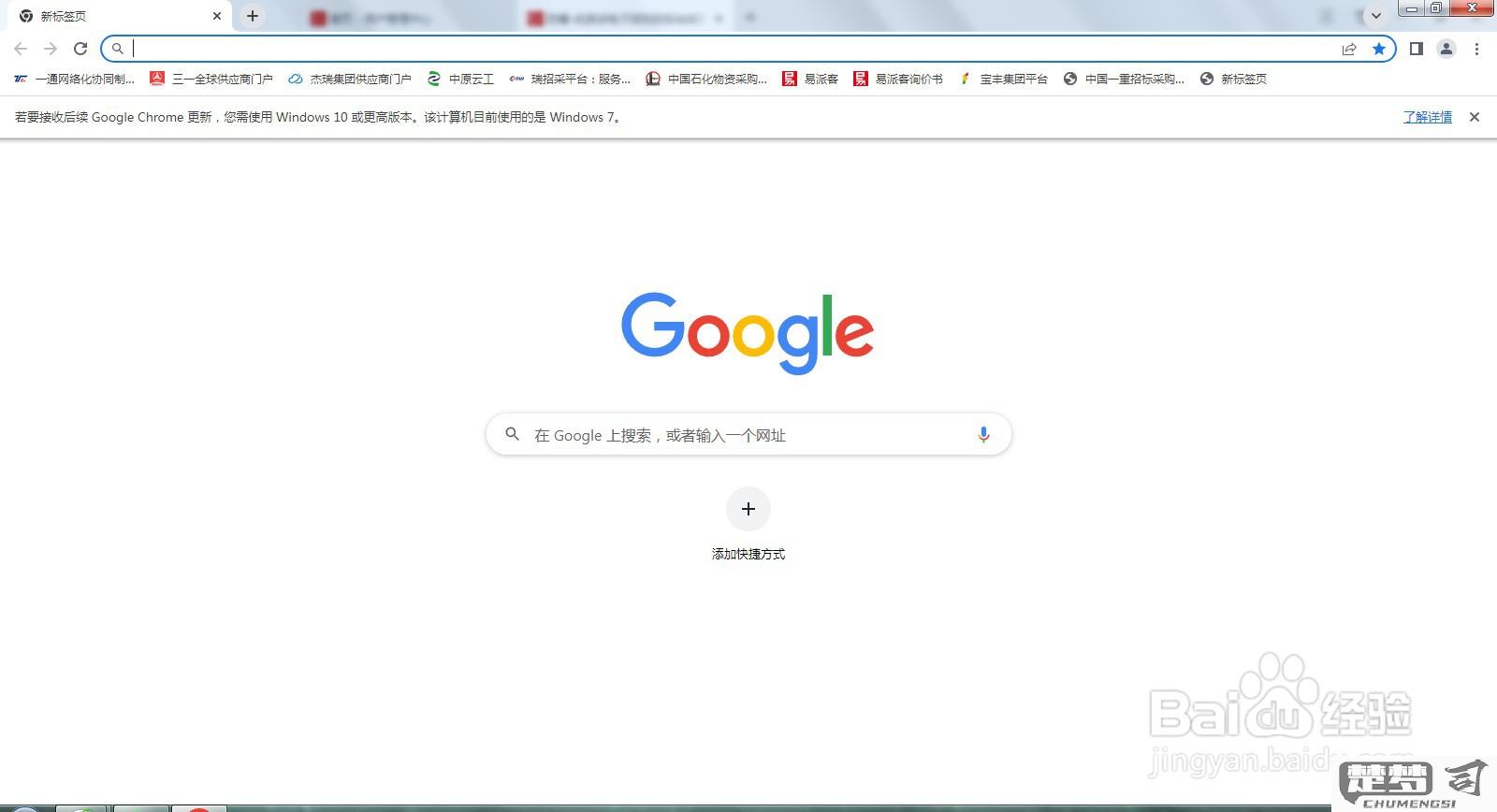Open the profile avatar menu
This screenshot has height=812, width=1497.
click(x=1446, y=49)
